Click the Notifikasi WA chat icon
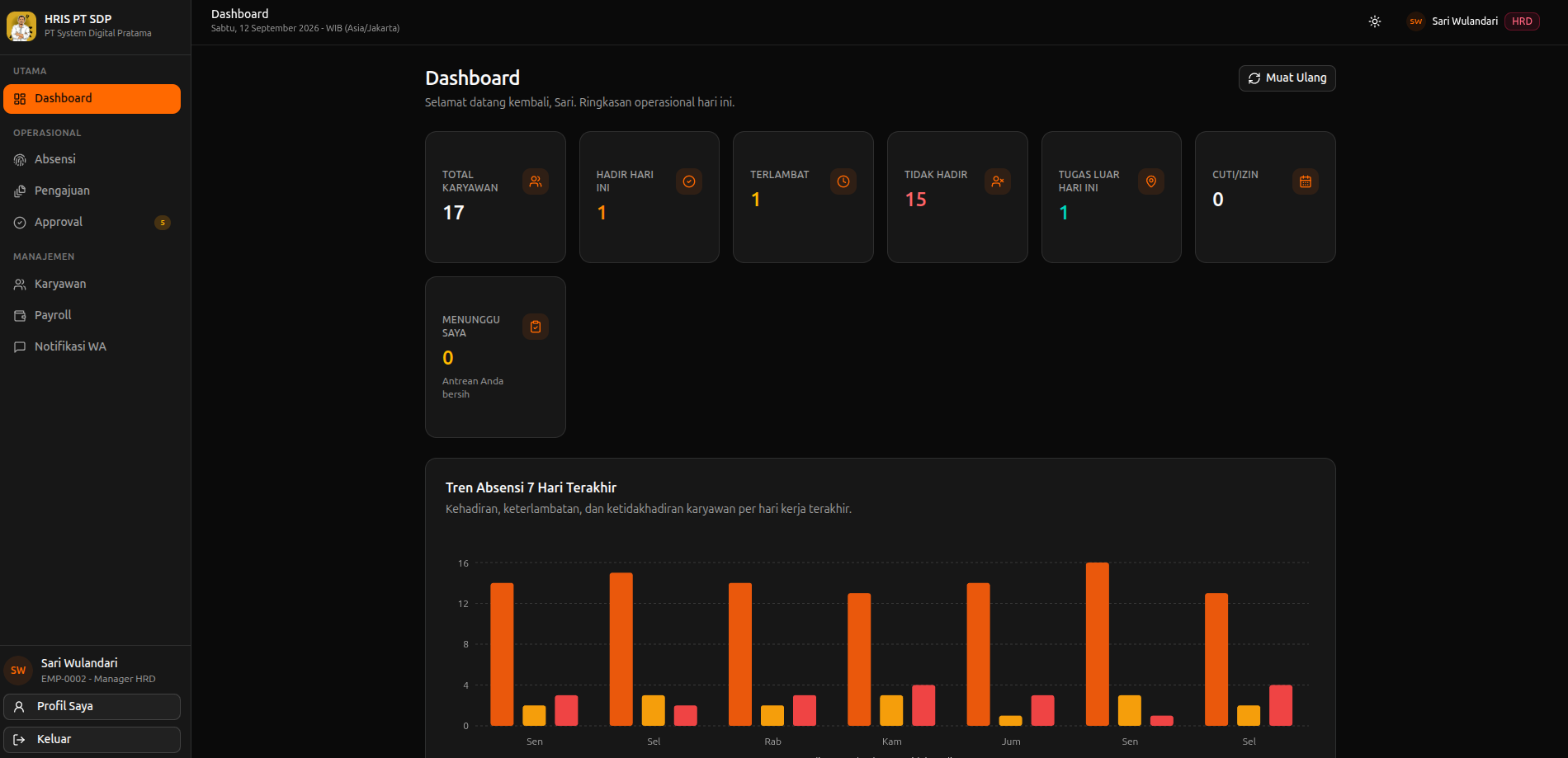The image size is (1568, 758). (20, 347)
